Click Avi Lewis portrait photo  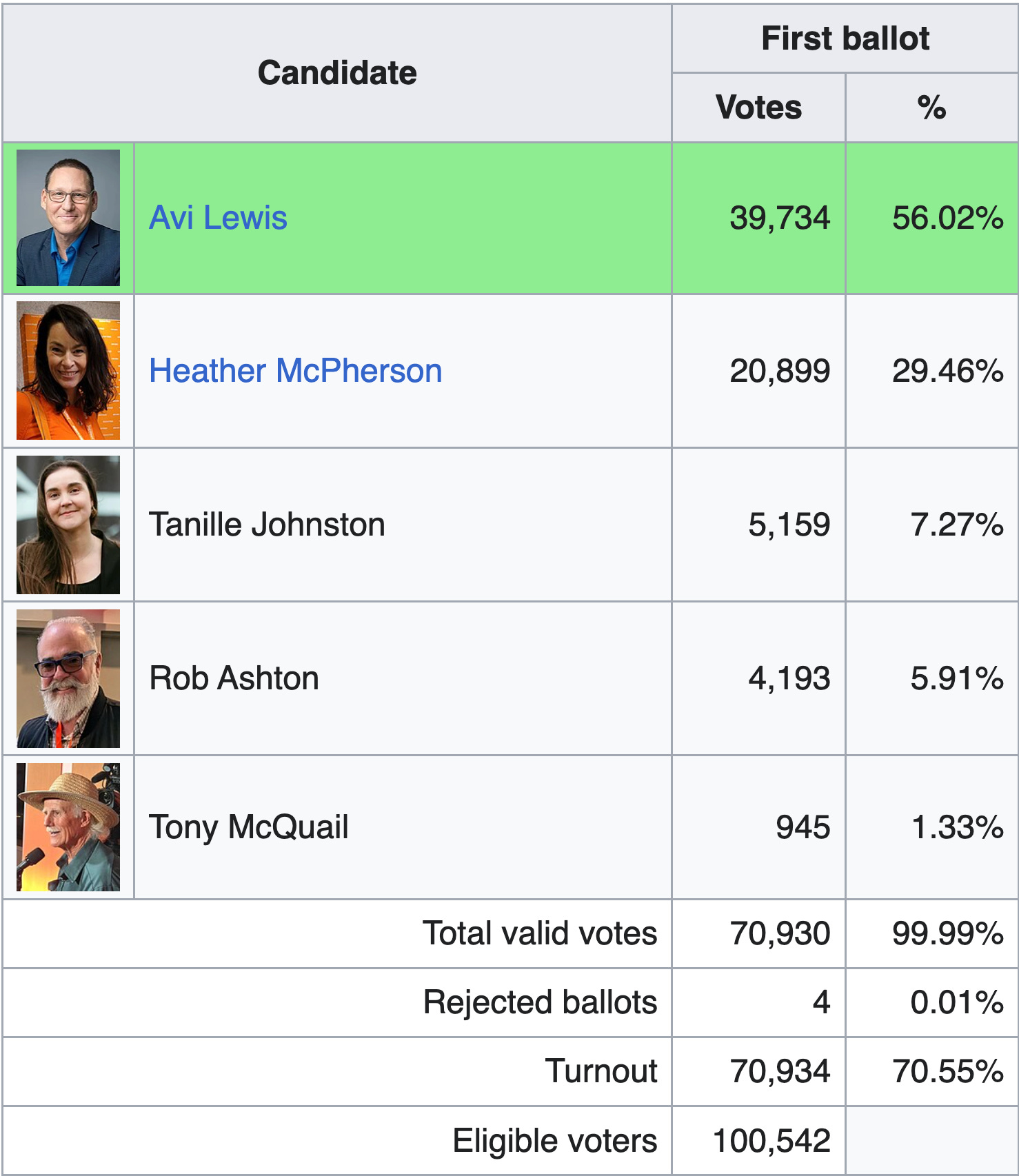(68, 218)
